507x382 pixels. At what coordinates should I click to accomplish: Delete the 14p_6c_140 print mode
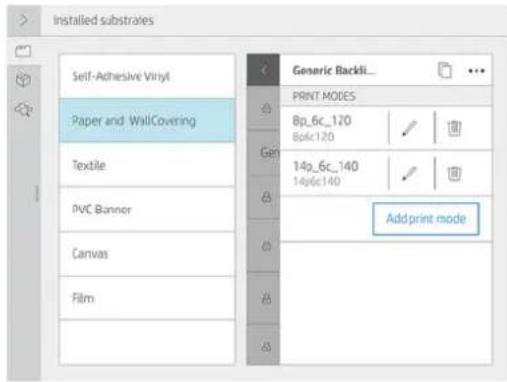[x=454, y=174]
